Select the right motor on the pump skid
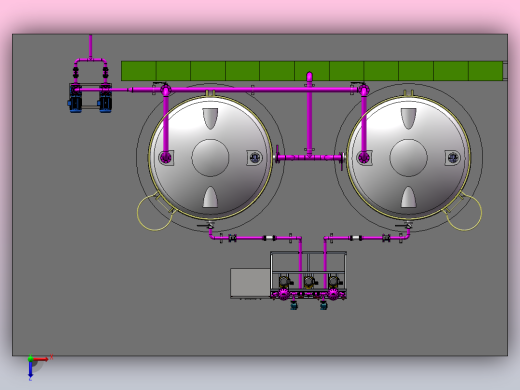 click(334, 282)
